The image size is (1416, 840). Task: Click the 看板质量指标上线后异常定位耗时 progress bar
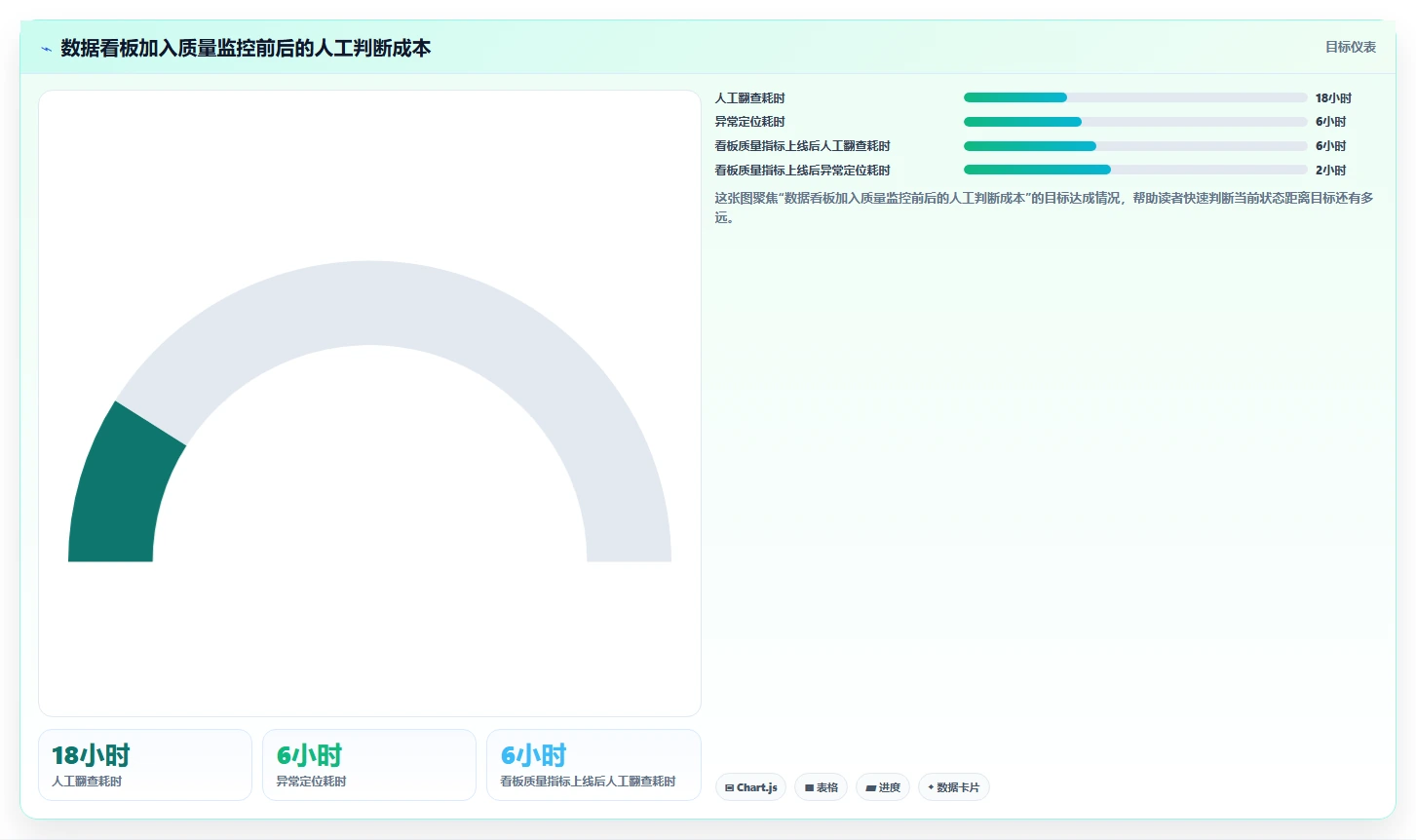pos(1135,170)
